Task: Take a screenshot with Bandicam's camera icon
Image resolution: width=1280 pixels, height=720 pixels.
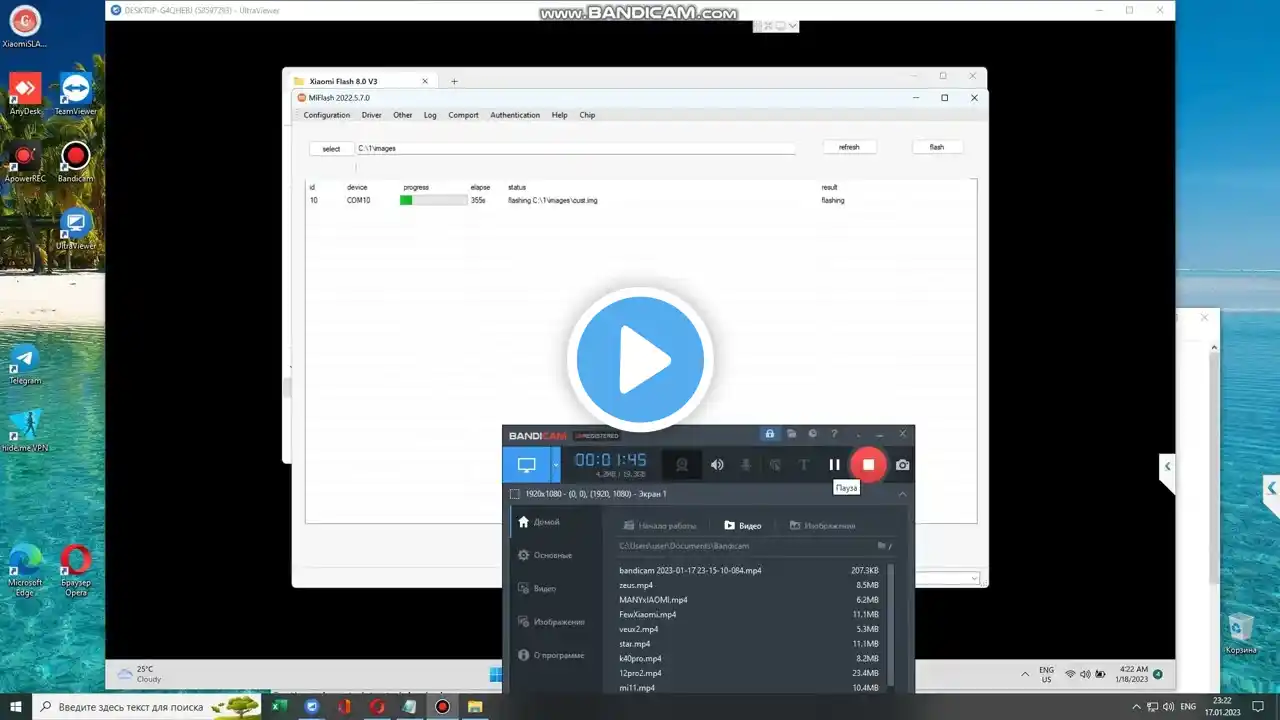Action: point(902,465)
